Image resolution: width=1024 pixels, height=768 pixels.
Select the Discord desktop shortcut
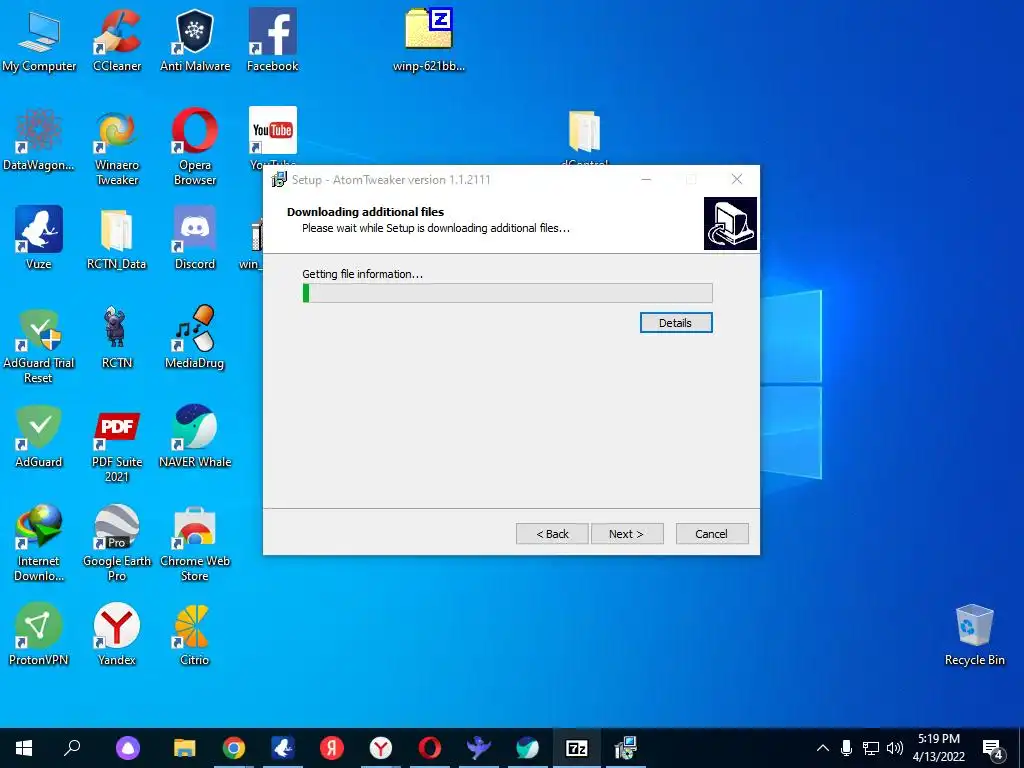coord(195,238)
